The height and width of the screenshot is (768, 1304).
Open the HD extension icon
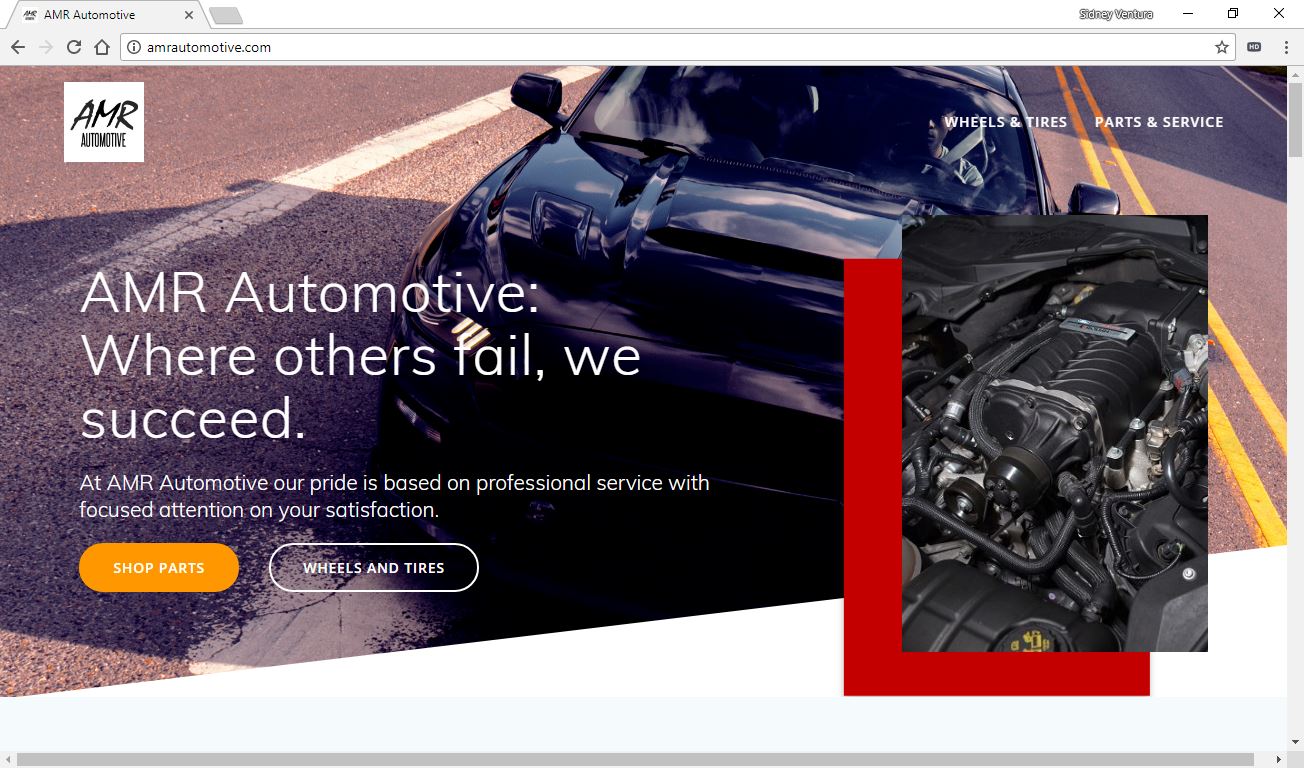point(1254,47)
